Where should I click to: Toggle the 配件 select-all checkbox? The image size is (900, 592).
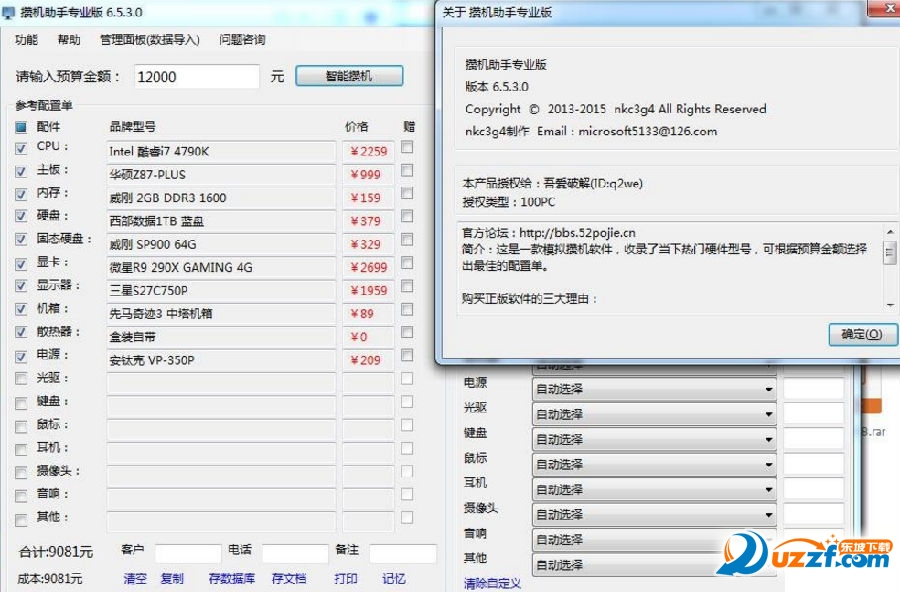(x=21, y=127)
